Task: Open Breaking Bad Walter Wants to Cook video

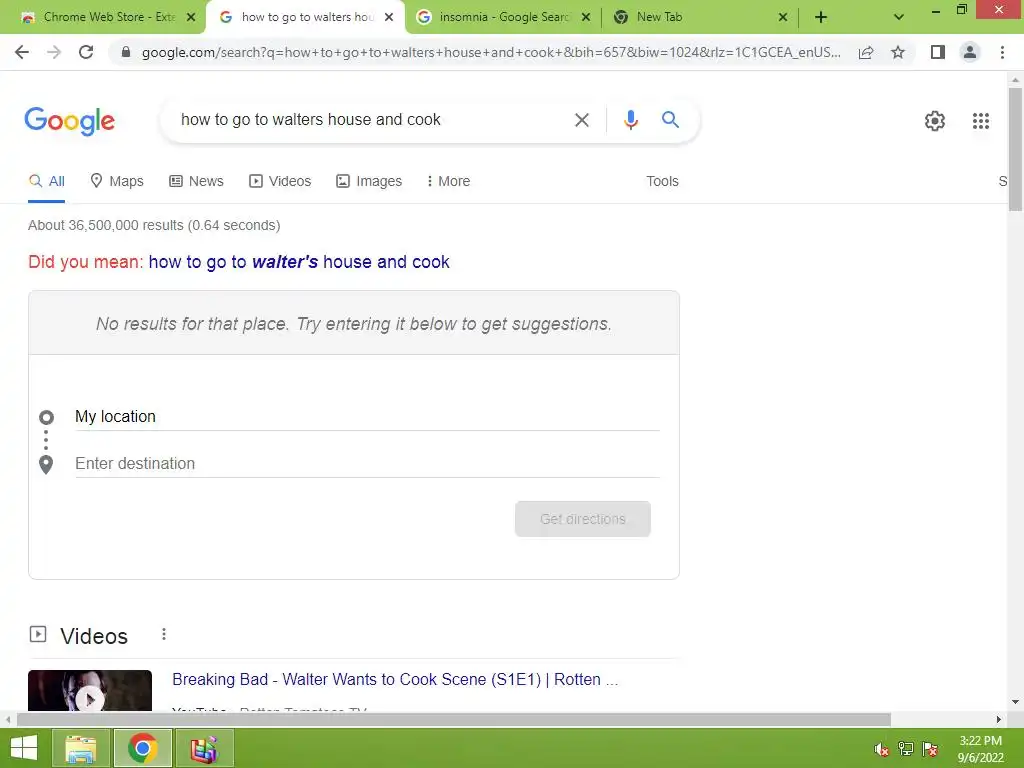Action: (394, 680)
